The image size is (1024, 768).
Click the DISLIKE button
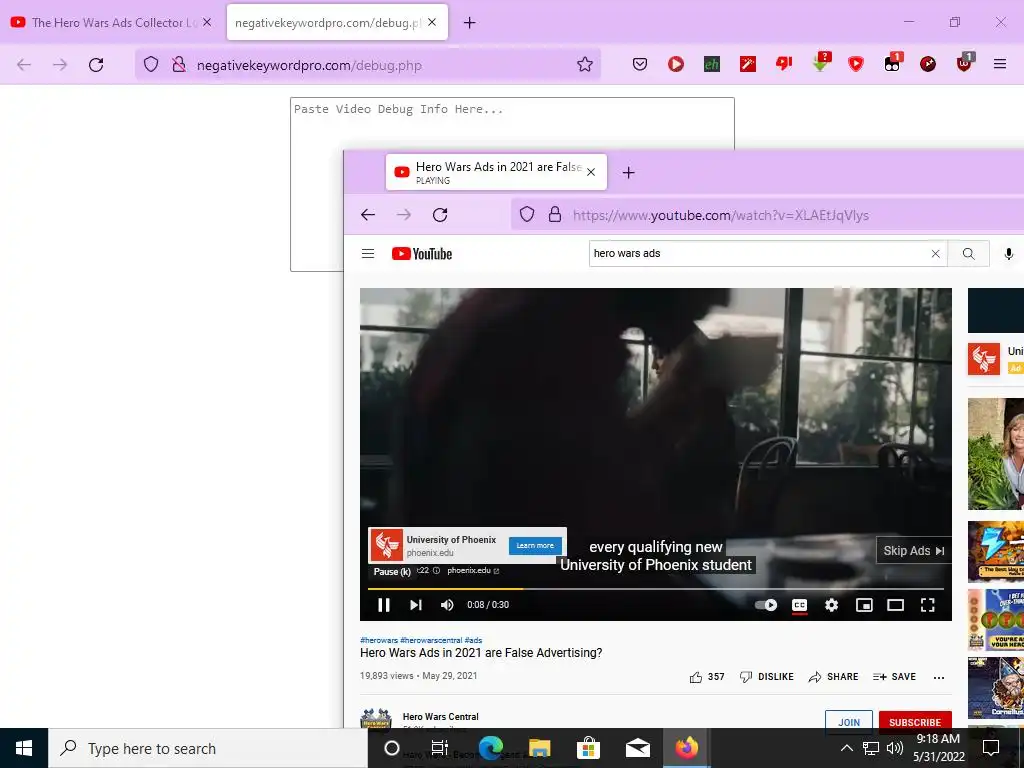pyautogui.click(x=766, y=677)
